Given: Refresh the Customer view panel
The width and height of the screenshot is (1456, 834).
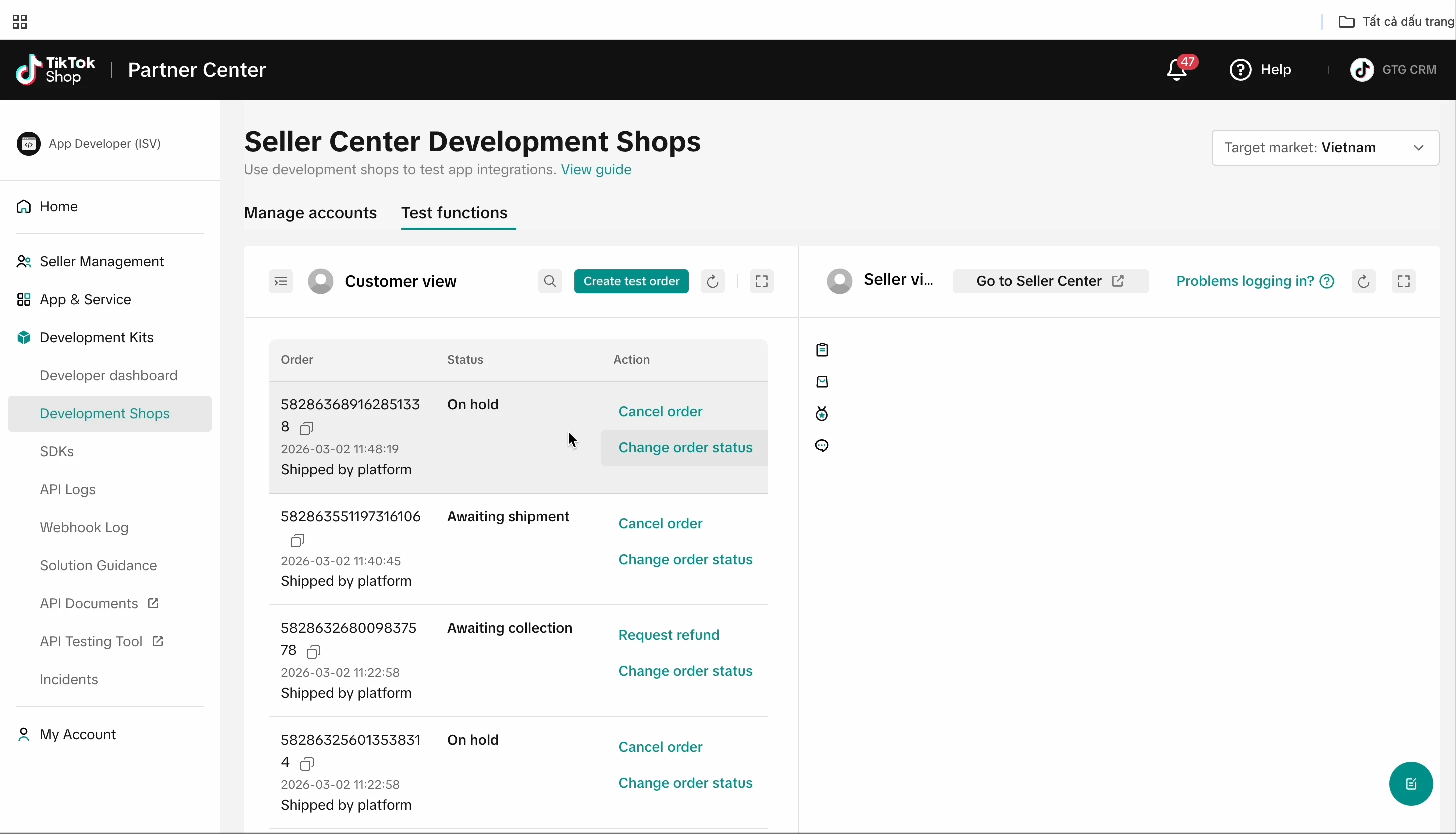Looking at the screenshot, I should (712, 281).
